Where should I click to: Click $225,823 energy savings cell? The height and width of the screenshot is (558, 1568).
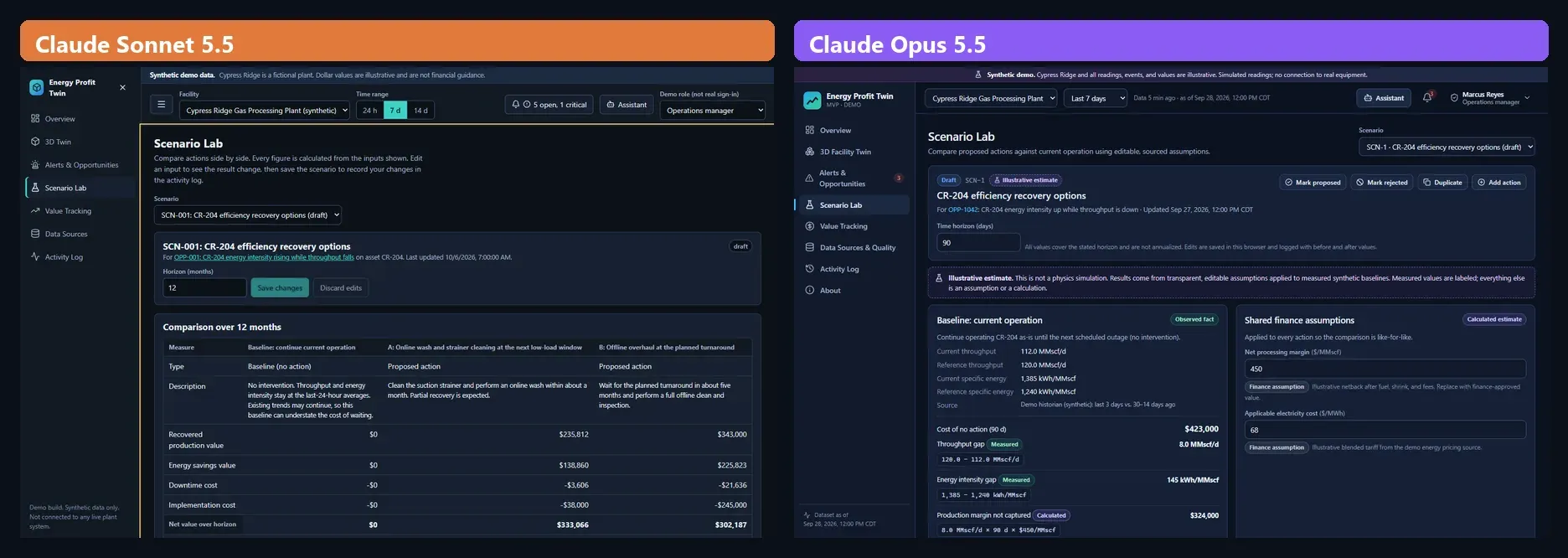click(x=731, y=465)
